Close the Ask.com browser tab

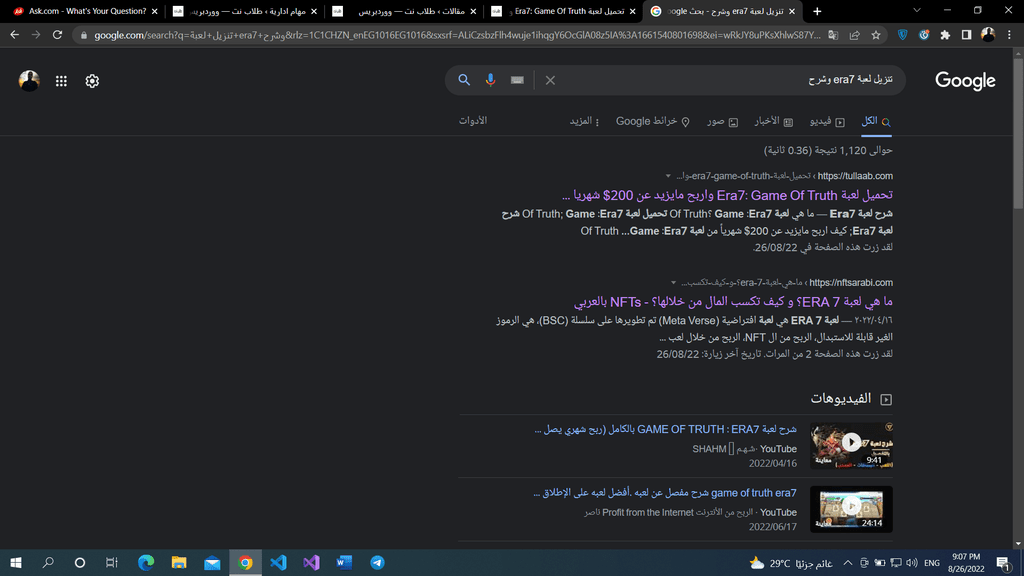pos(154,11)
